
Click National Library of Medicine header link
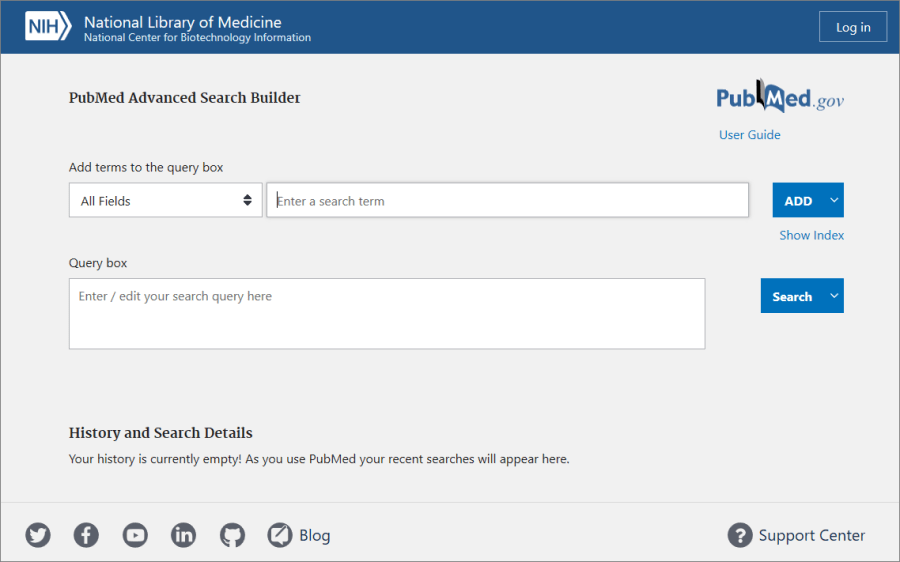(x=183, y=22)
